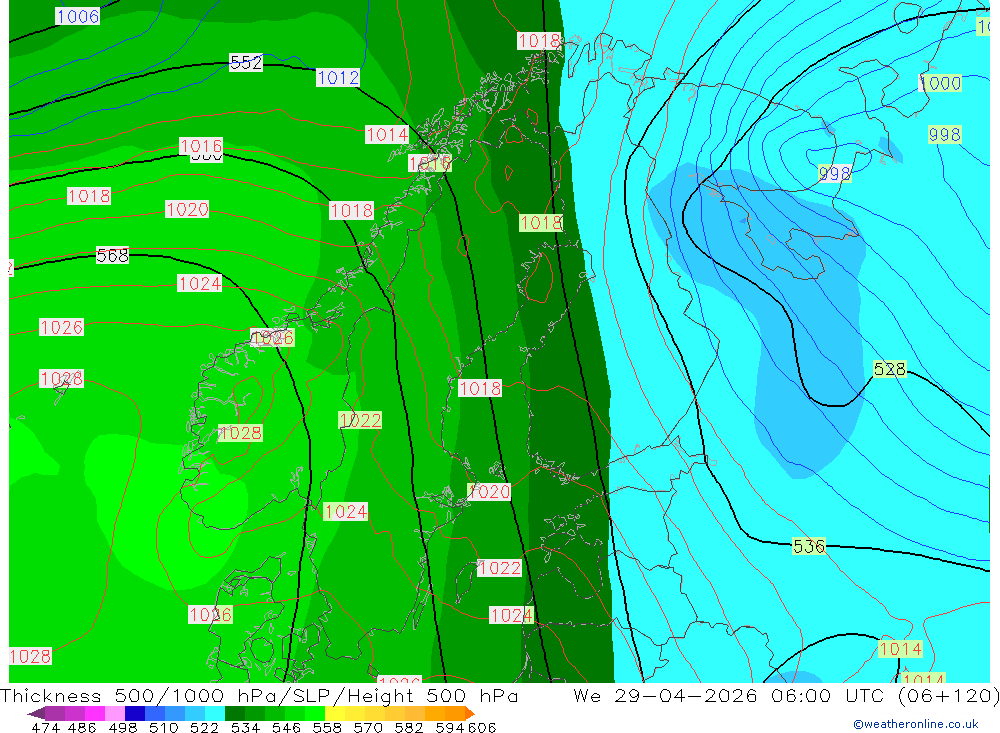
Task: Click the bright magenta legend swatch
Action: tap(95, 713)
